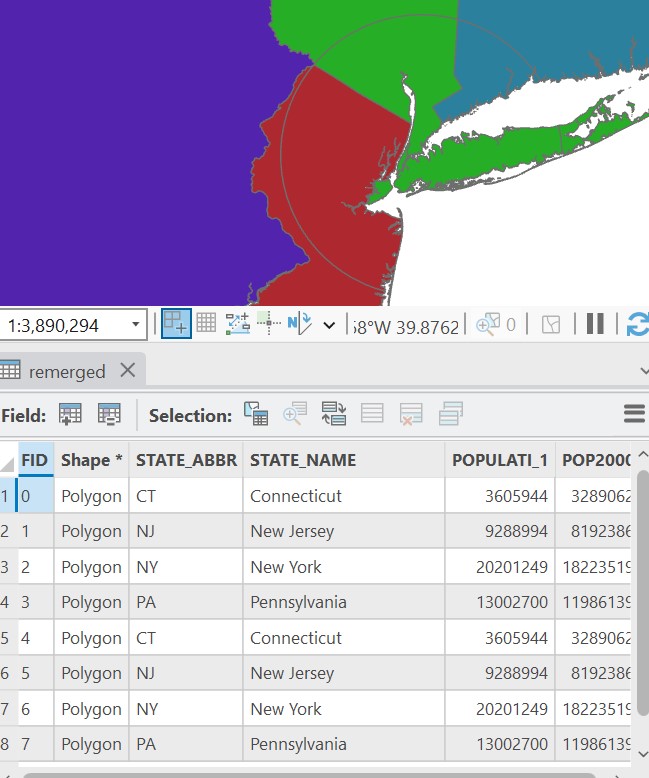649x778 pixels.
Task: Open the map scale dropdown
Action: click(135, 325)
